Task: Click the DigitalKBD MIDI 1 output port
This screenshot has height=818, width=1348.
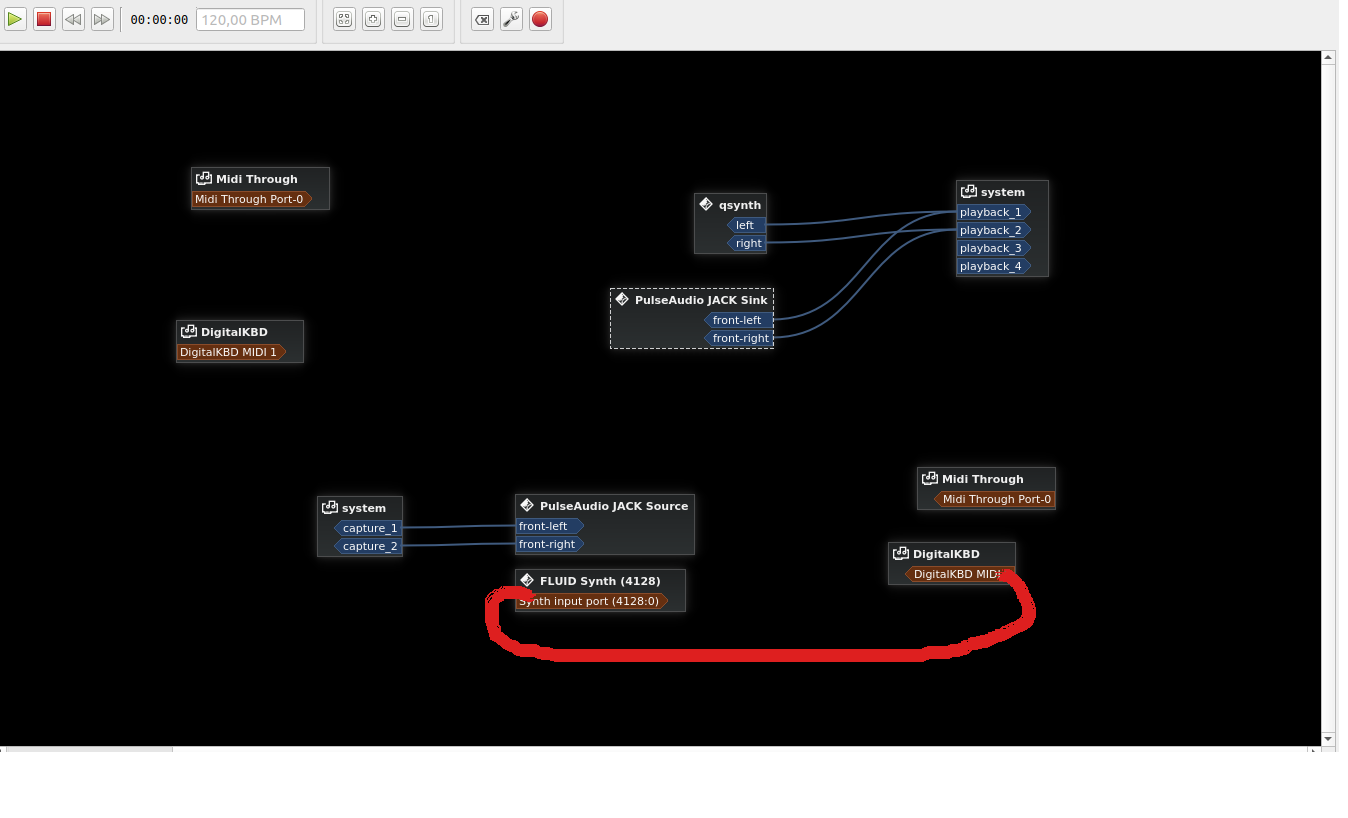Action: click(232, 352)
